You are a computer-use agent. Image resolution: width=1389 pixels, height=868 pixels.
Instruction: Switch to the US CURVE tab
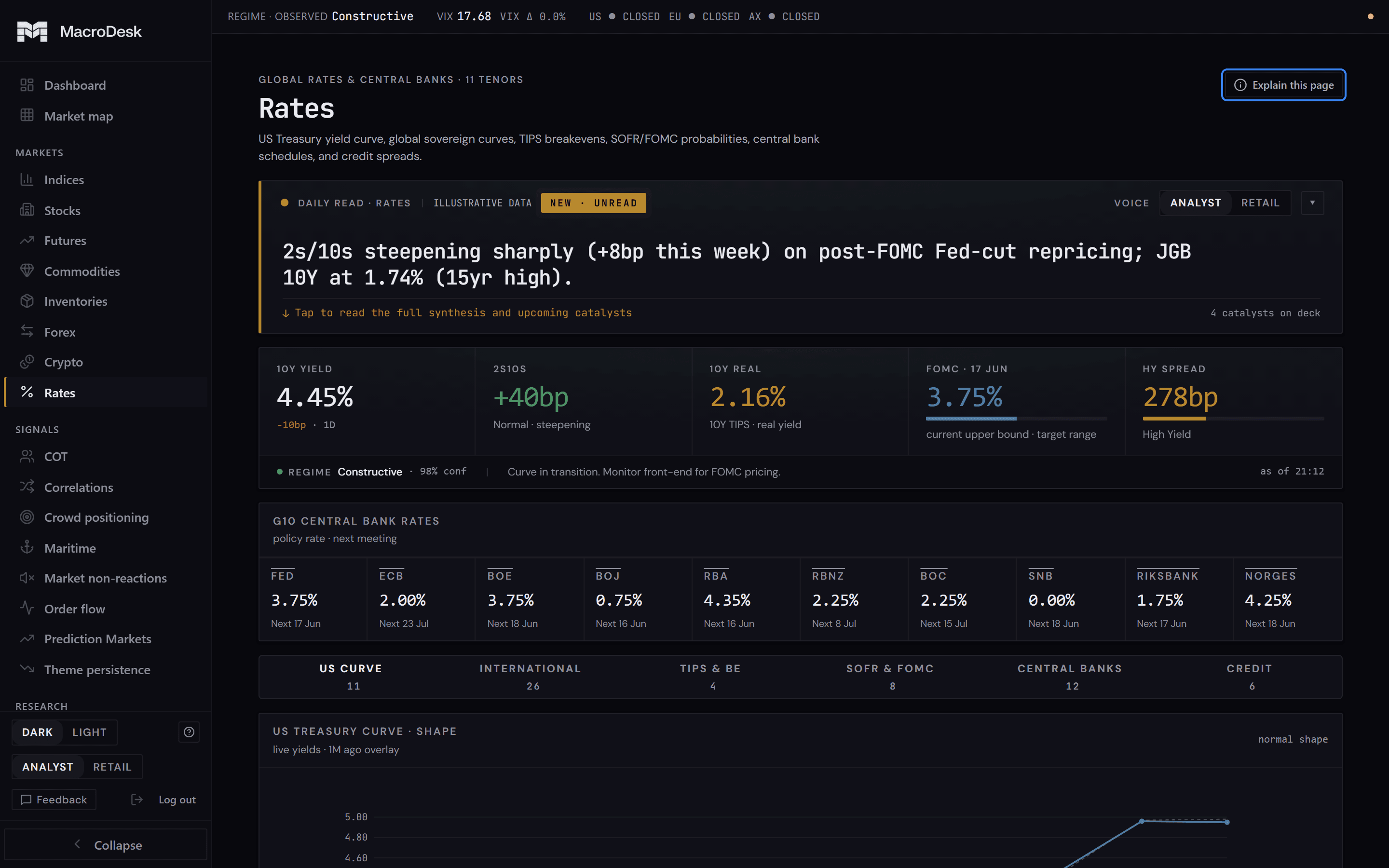pyautogui.click(x=351, y=677)
